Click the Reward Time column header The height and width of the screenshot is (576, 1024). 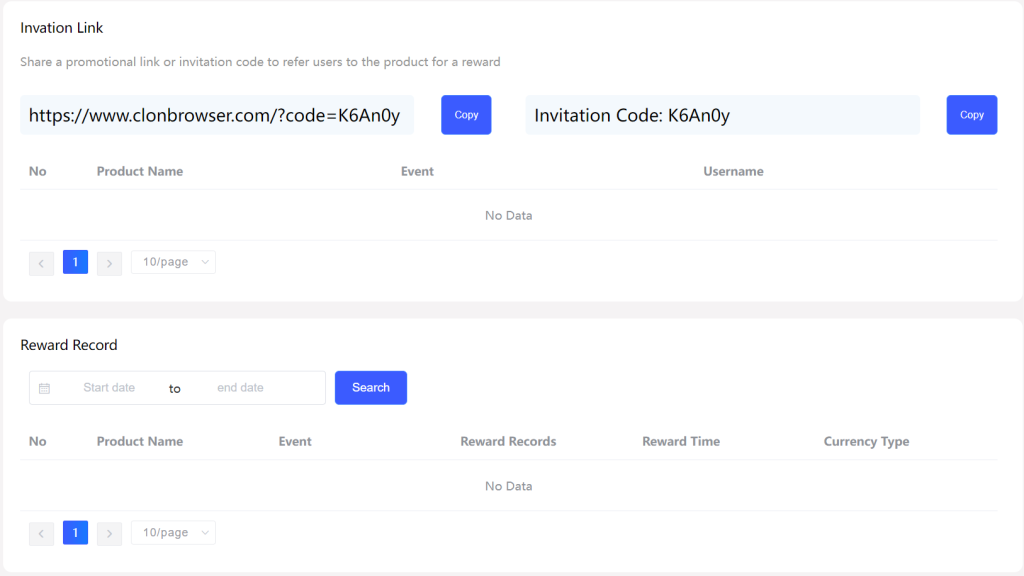coord(680,441)
